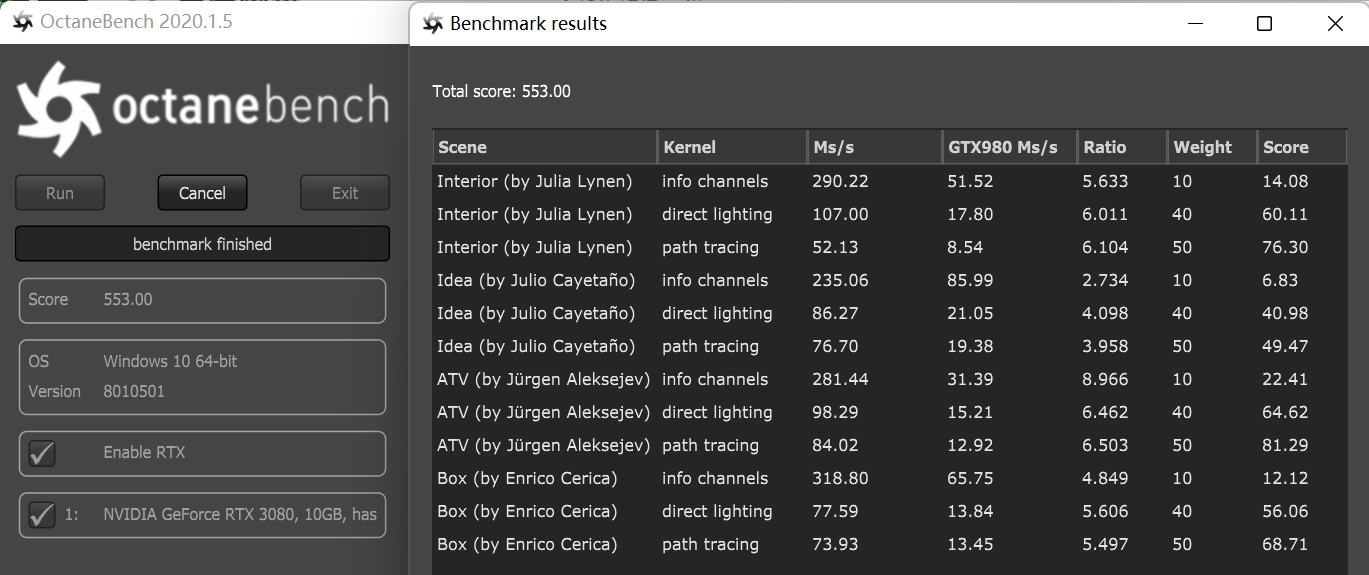Toggle the Enable RTX checkbox

pyautogui.click(x=42, y=453)
